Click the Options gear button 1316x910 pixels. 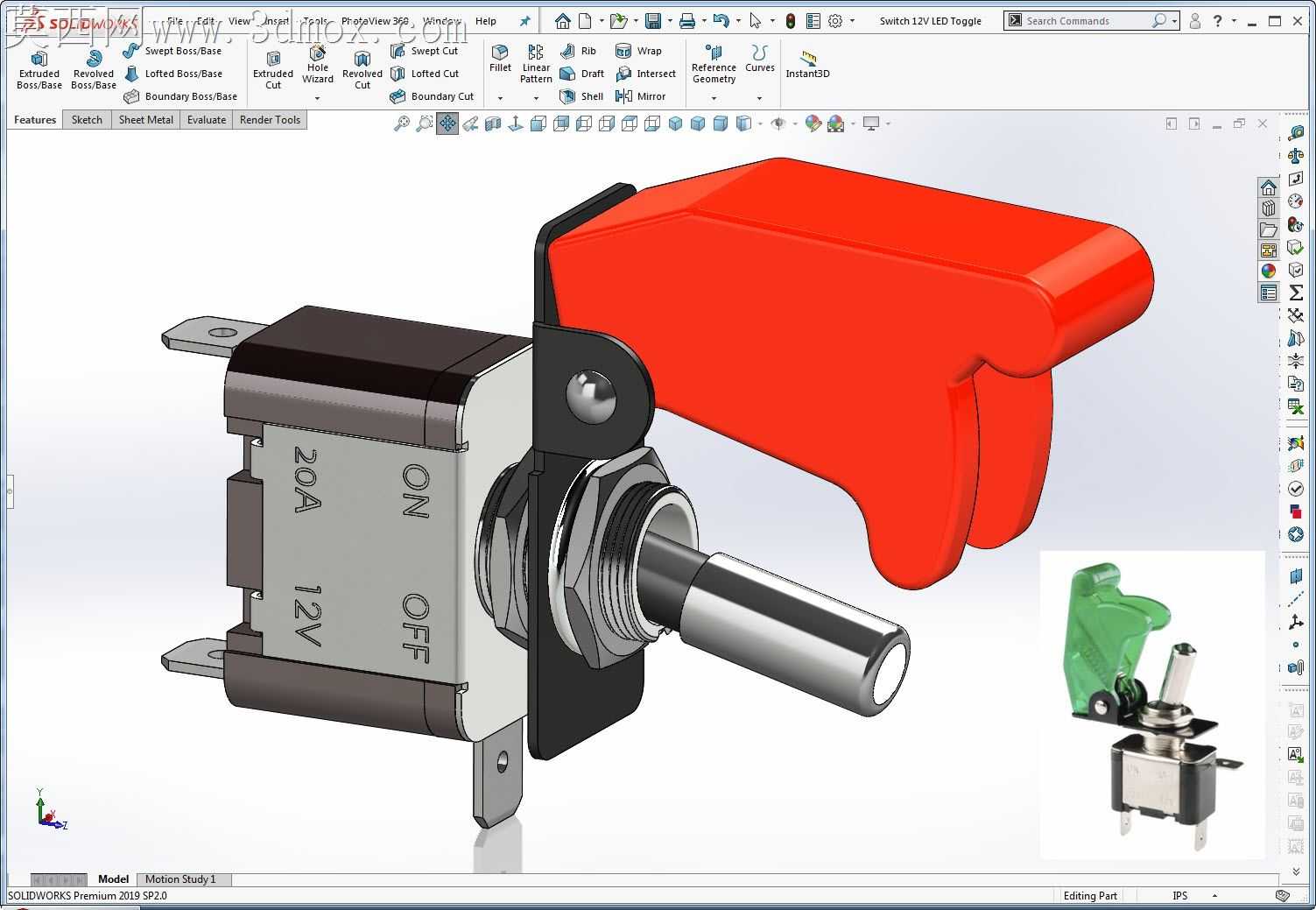coord(835,21)
